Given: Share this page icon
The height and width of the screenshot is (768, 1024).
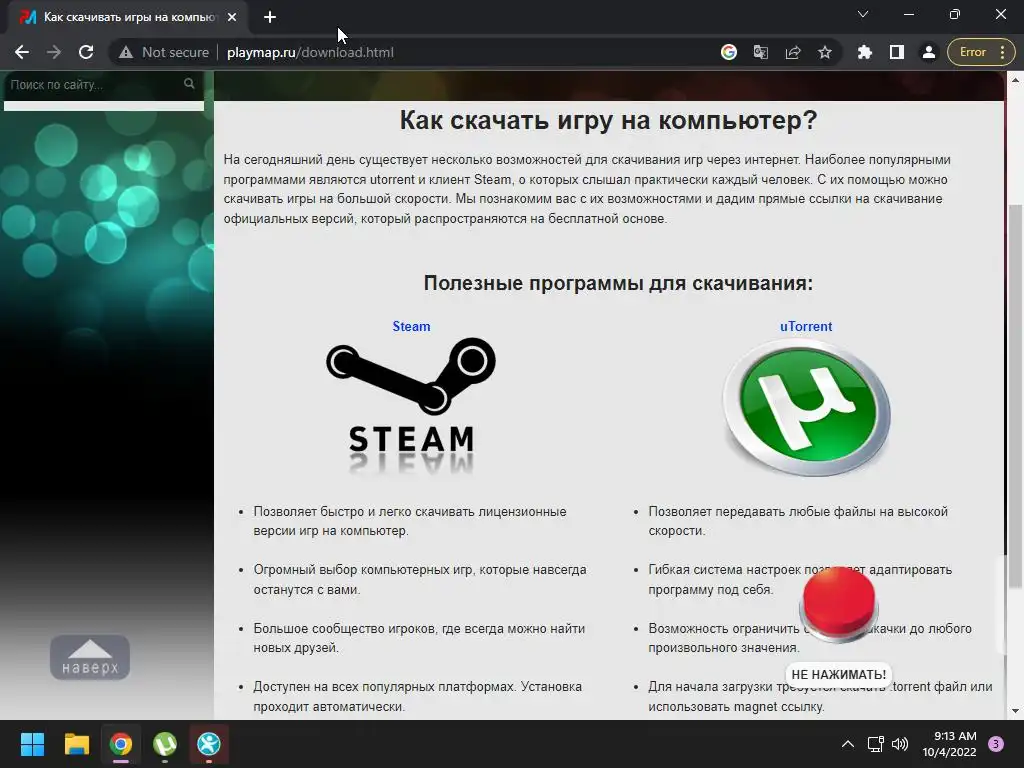Looking at the screenshot, I should tap(793, 52).
